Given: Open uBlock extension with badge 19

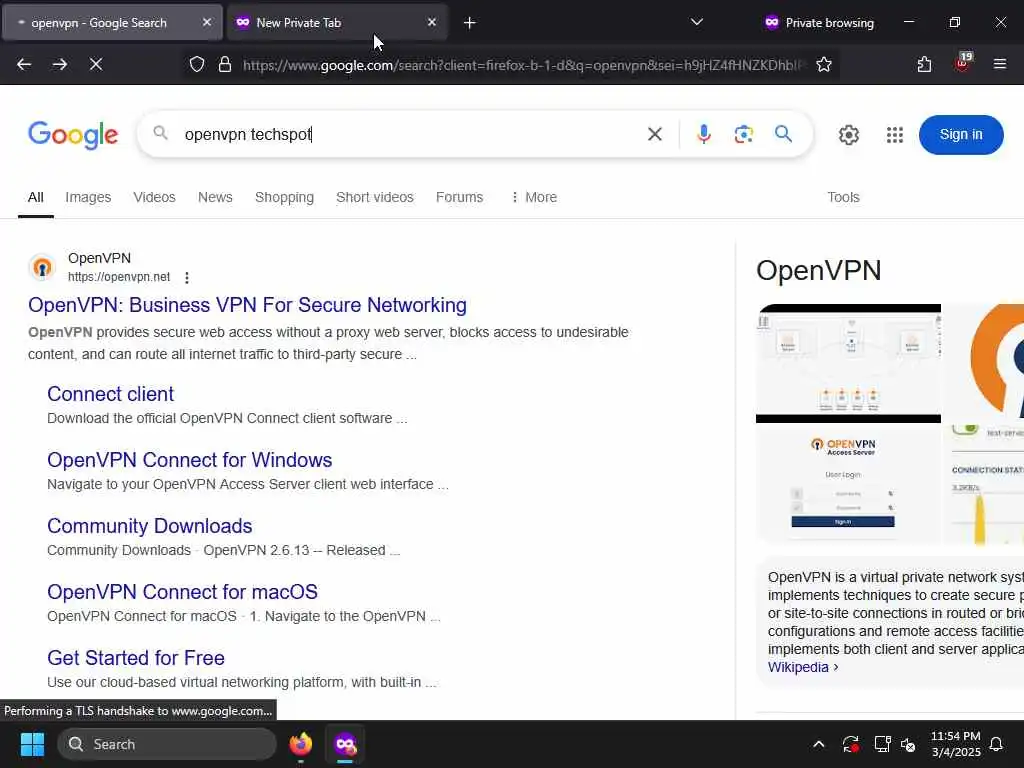Looking at the screenshot, I should point(963,63).
